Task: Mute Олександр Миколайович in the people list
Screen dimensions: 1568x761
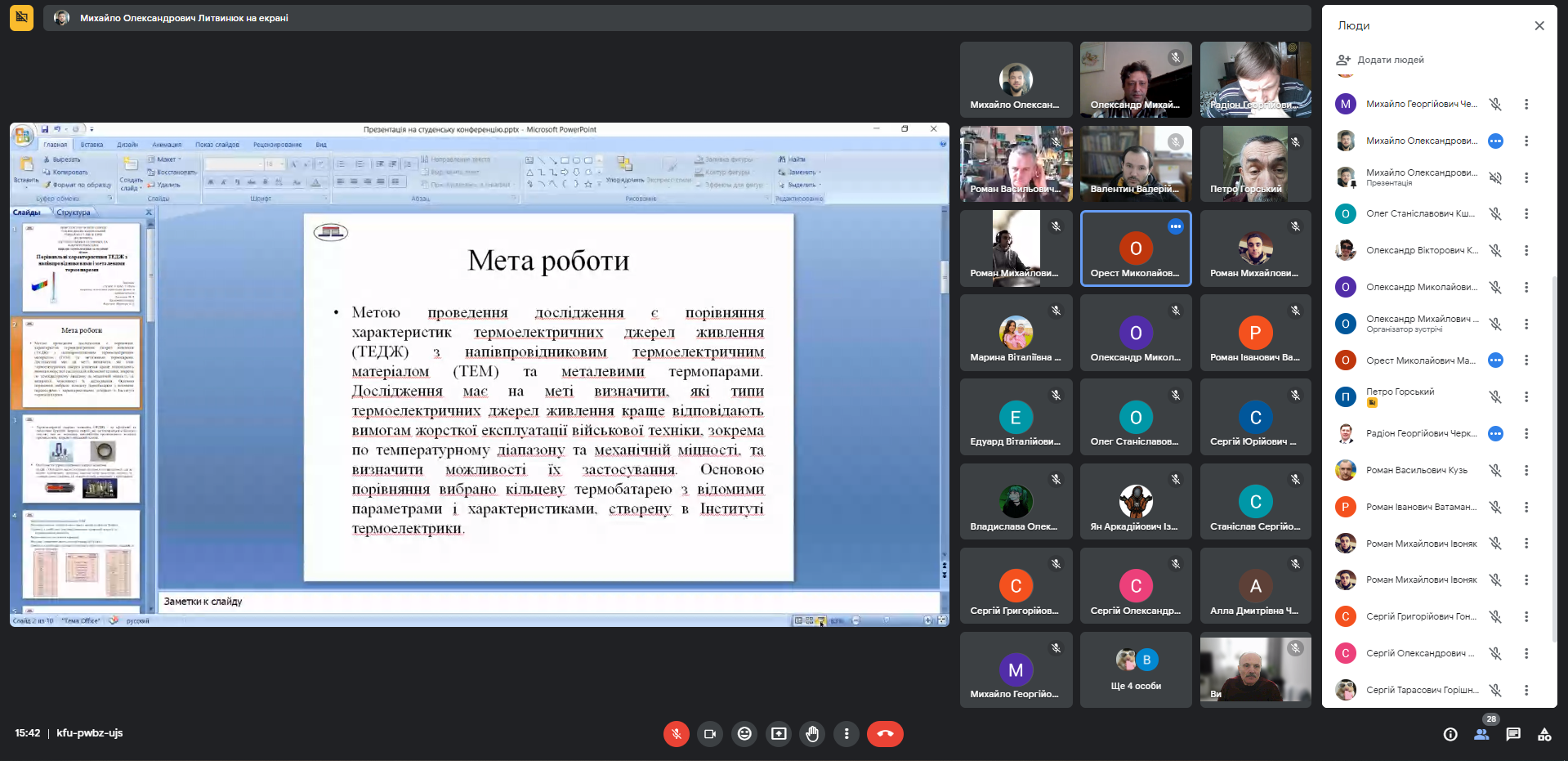Action: point(1495,287)
